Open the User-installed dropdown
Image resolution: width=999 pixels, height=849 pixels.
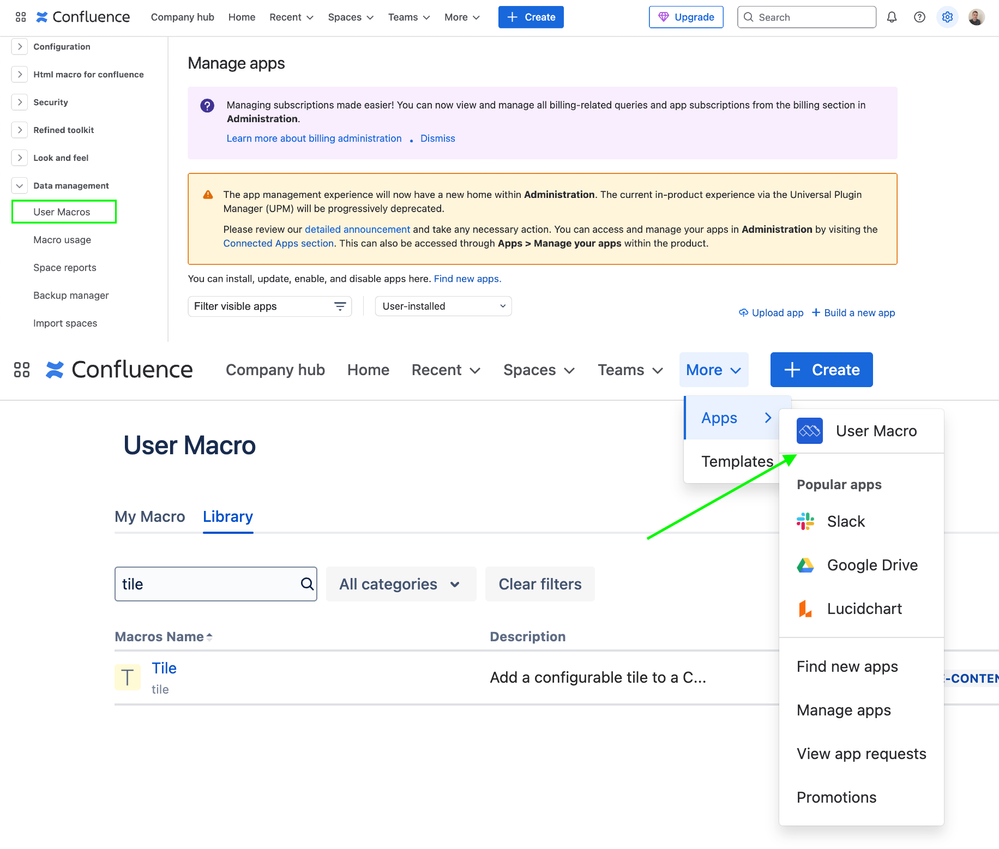[443, 306]
